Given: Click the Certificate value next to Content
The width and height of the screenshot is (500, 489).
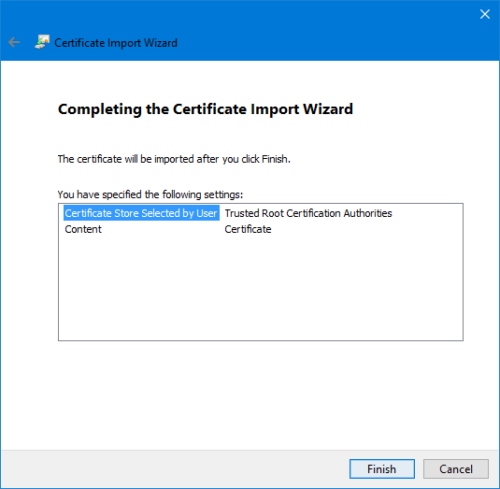Looking at the screenshot, I should pos(248,229).
